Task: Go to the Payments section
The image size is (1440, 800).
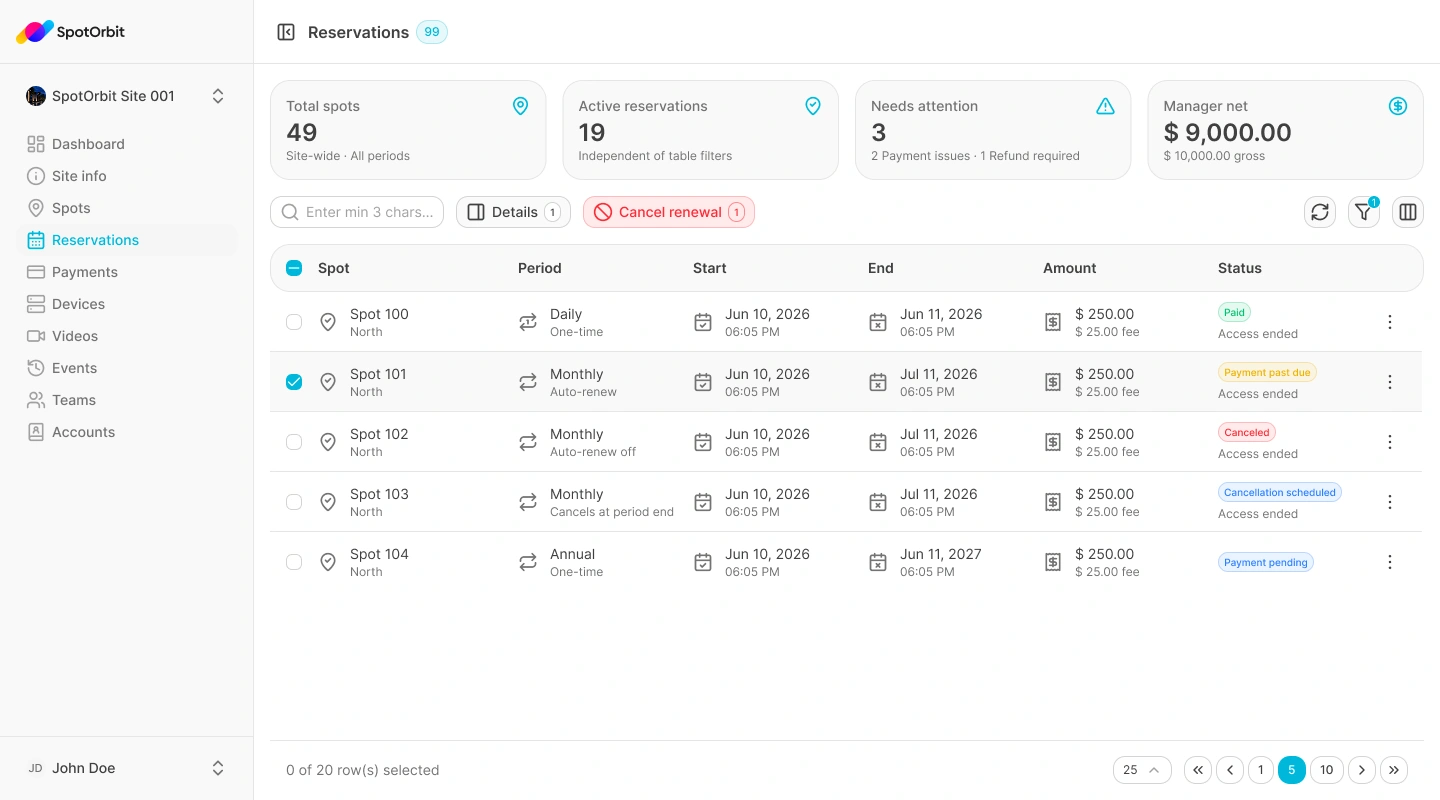Action: point(126,272)
